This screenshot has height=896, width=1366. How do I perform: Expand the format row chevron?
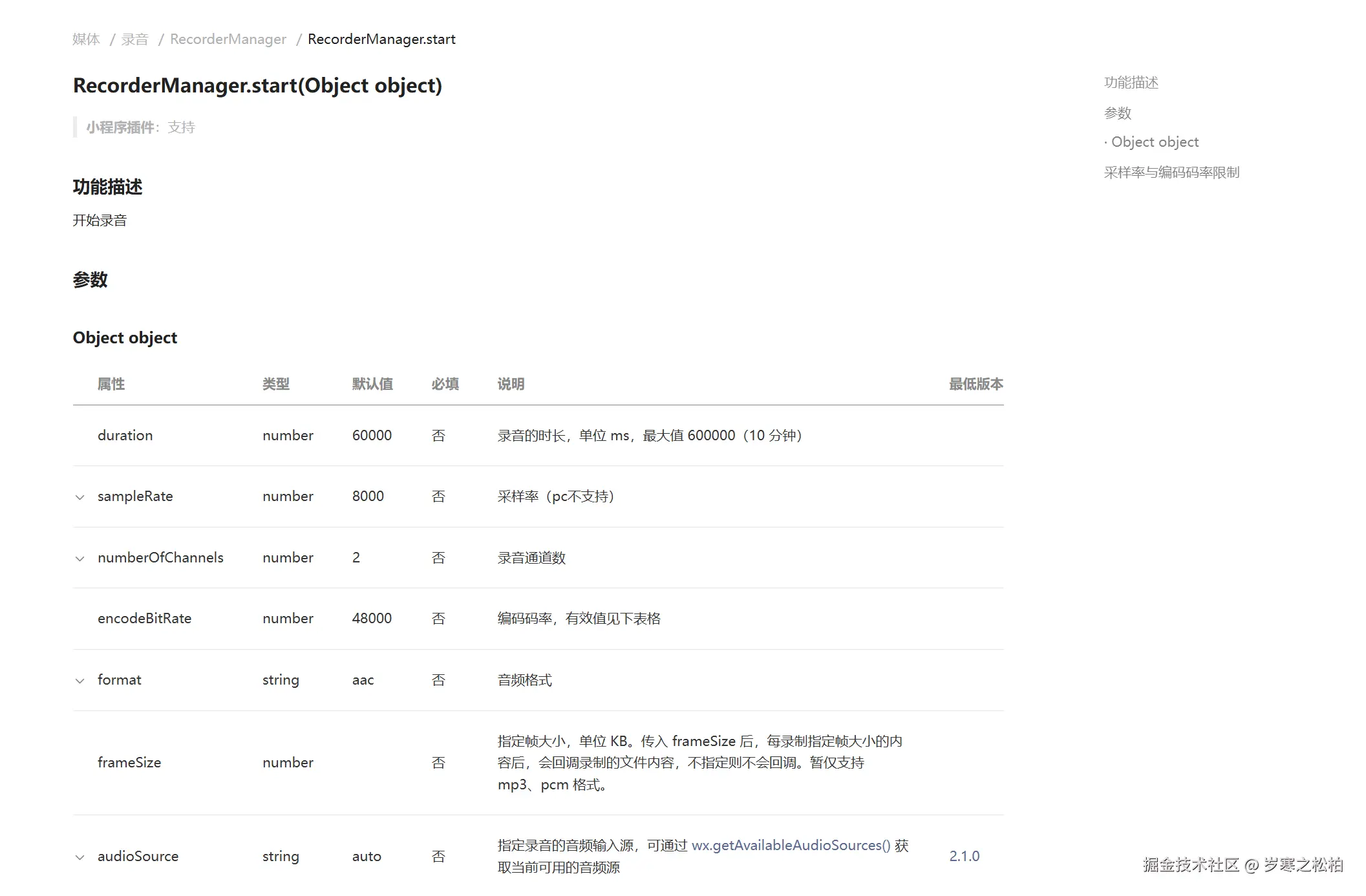point(80,681)
